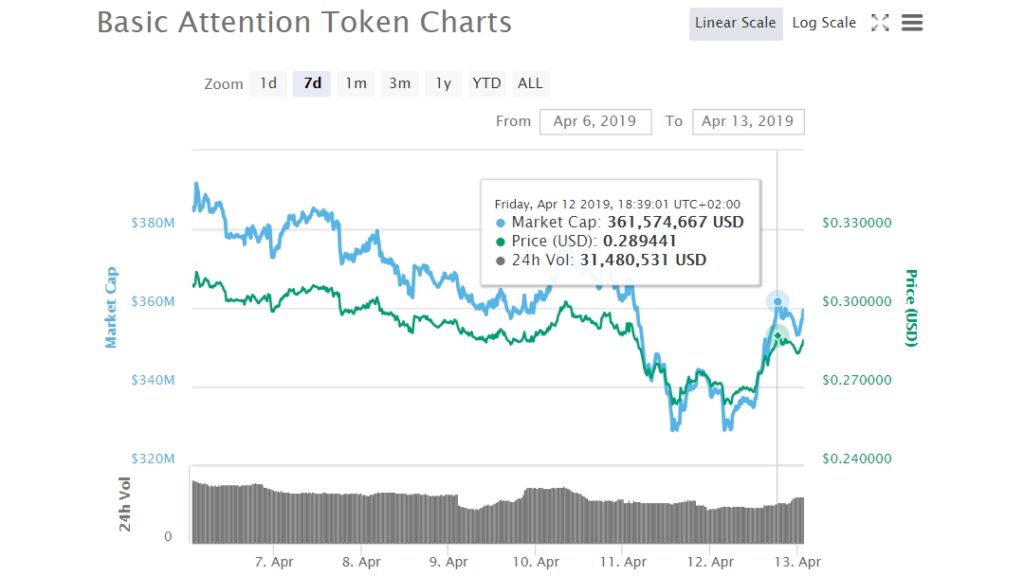1024x576 pixels.
Task: Click the To date field showing Apr 13, 2019
Action: (748, 121)
